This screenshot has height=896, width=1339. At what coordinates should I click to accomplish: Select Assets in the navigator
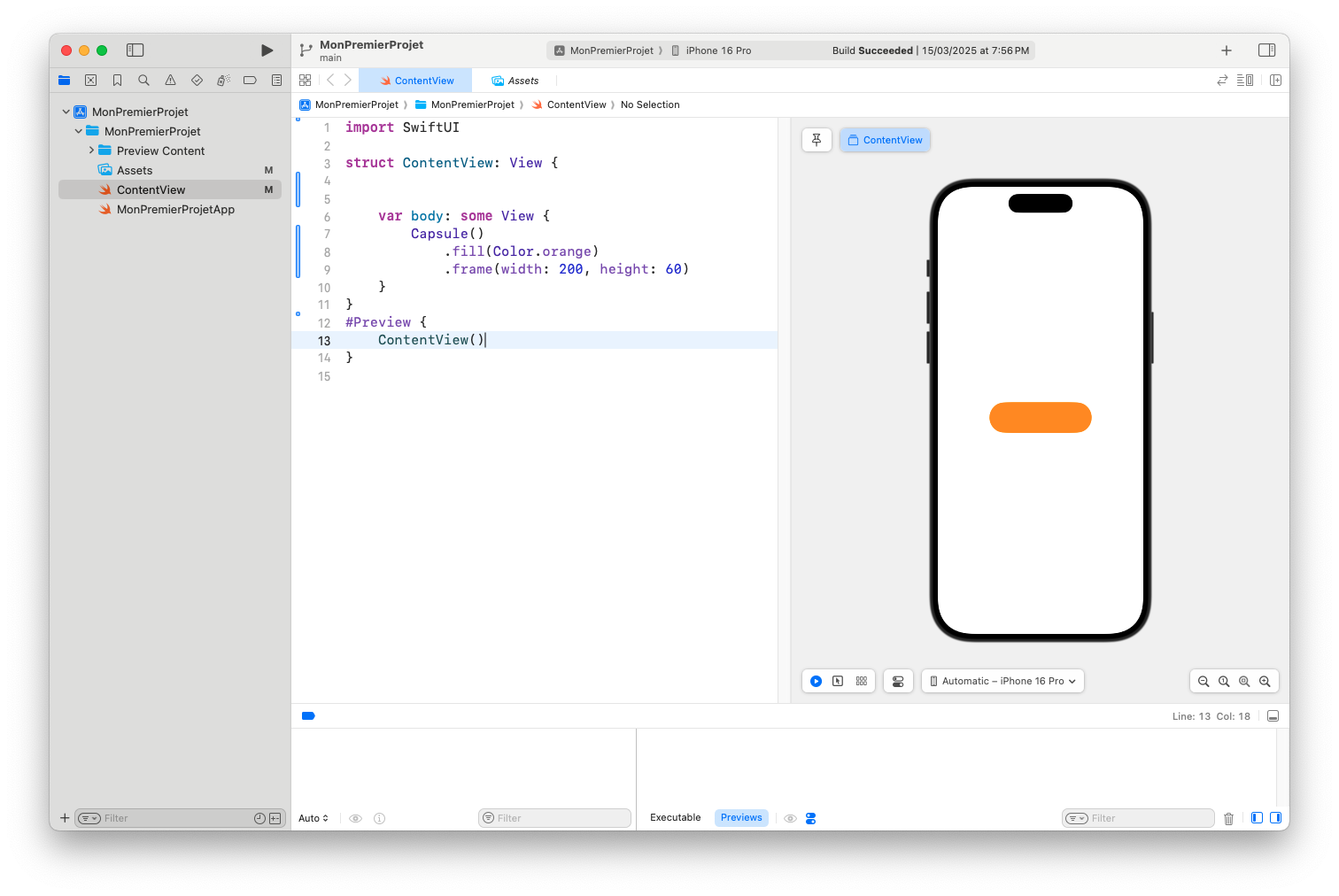[x=170, y=171]
